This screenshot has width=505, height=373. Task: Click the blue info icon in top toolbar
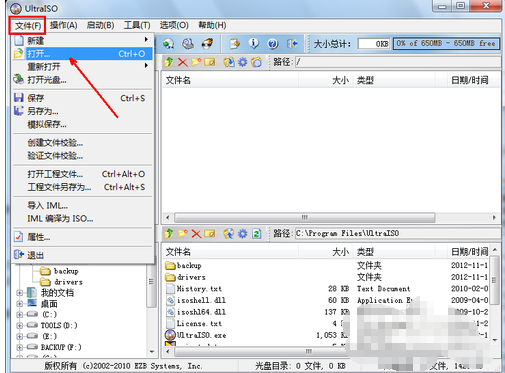click(254, 44)
